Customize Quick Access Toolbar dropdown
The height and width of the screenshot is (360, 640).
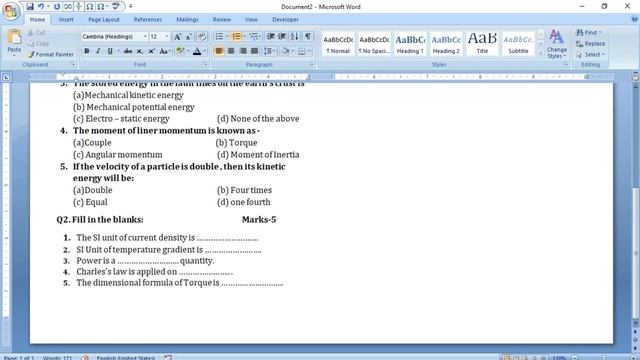point(131,7)
